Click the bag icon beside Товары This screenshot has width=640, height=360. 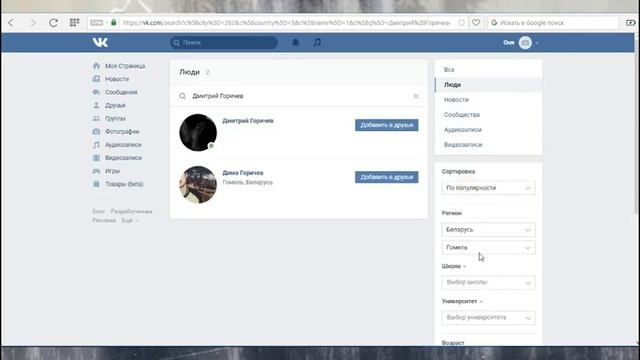(x=96, y=184)
